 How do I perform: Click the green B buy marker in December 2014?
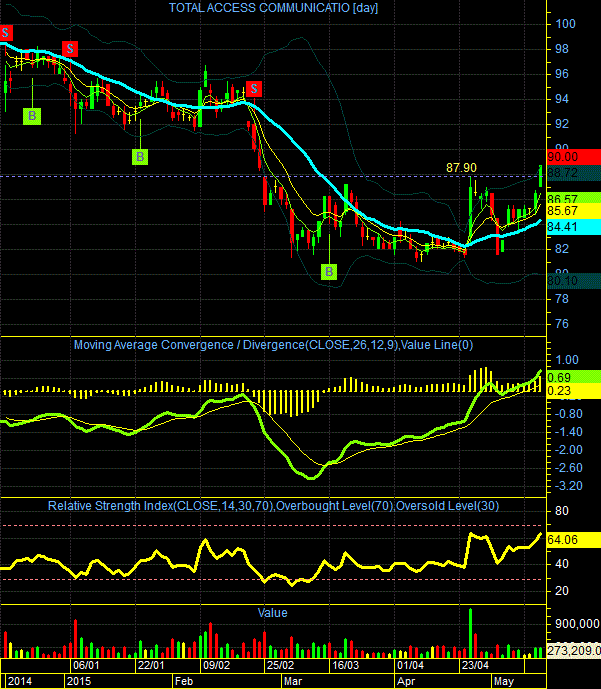coord(32,116)
